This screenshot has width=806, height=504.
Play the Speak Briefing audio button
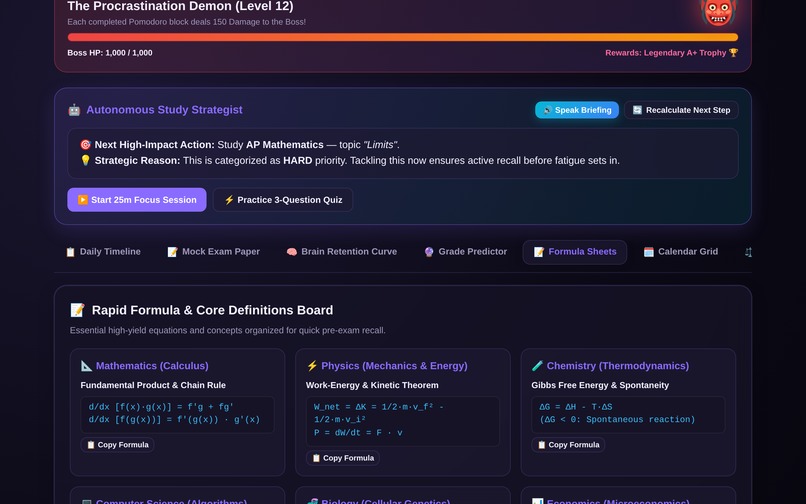577,110
